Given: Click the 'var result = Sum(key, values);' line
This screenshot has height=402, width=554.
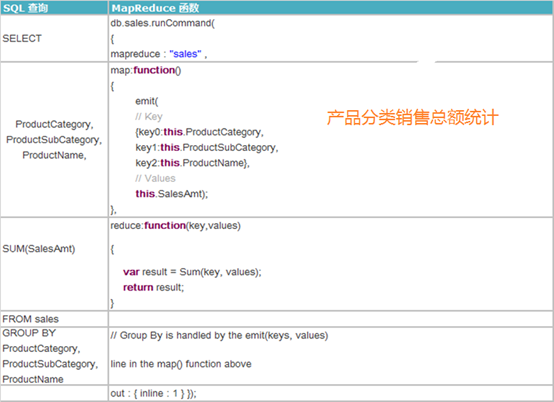Looking at the screenshot, I should click(192, 272).
